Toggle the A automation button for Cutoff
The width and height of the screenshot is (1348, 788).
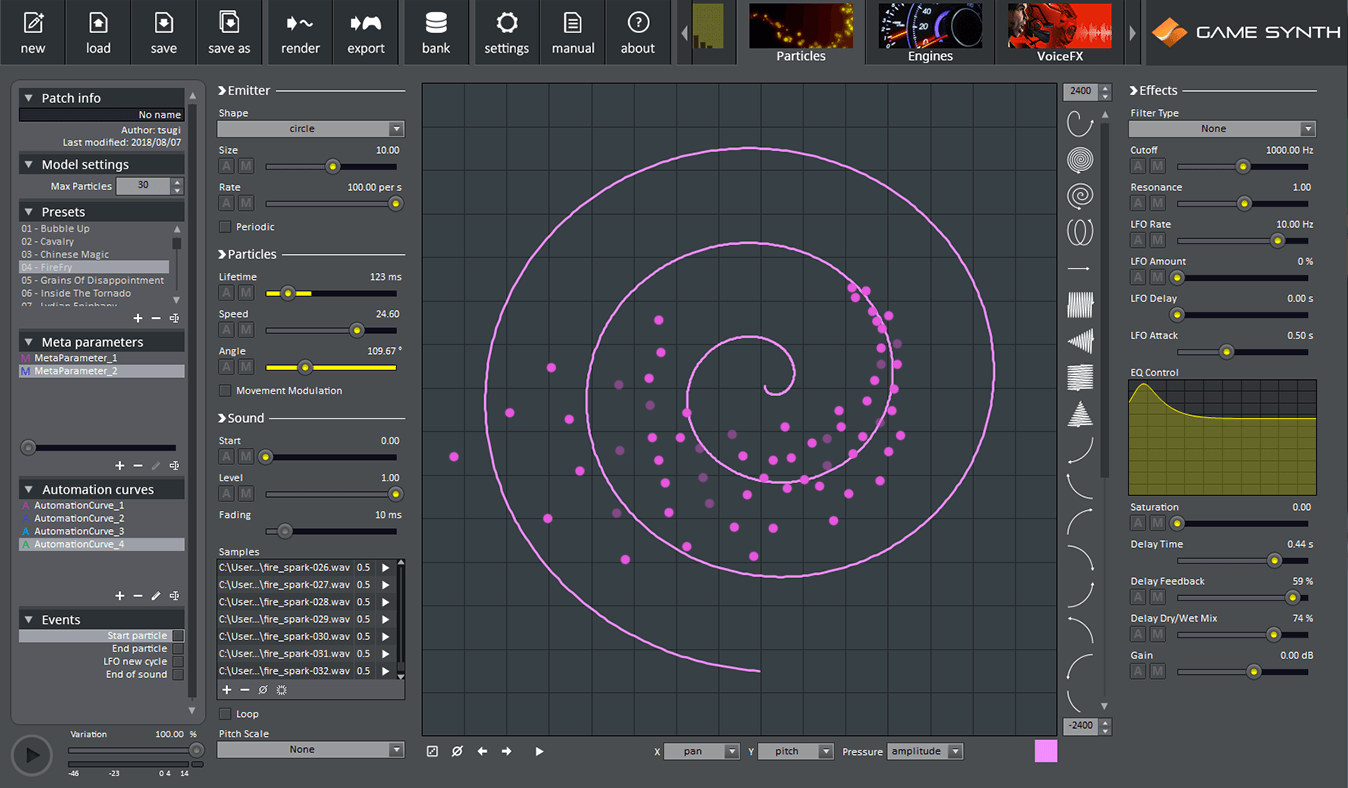pos(1138,166)
